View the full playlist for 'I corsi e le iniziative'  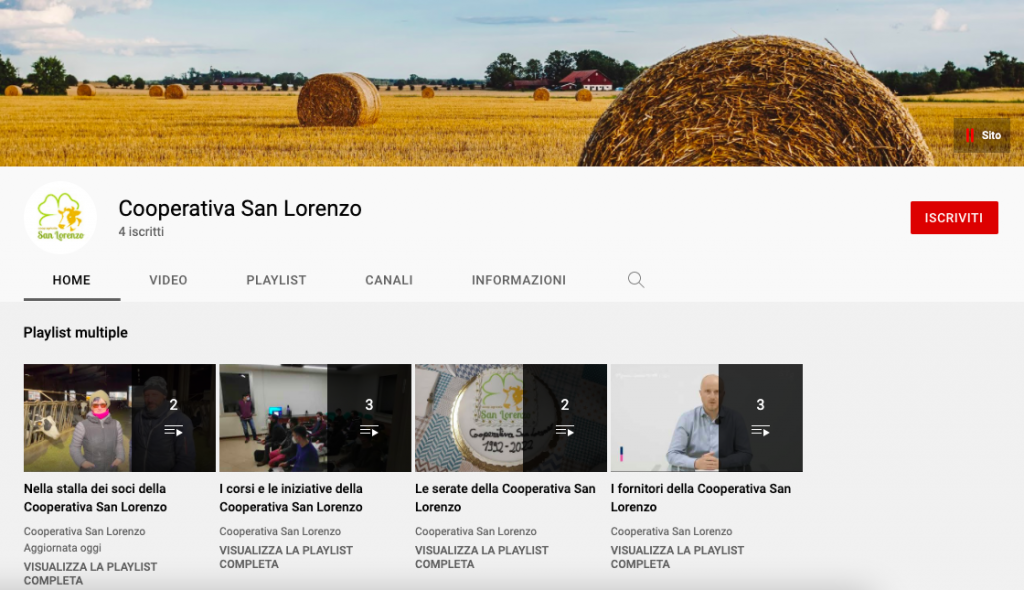tap(286, 557)
